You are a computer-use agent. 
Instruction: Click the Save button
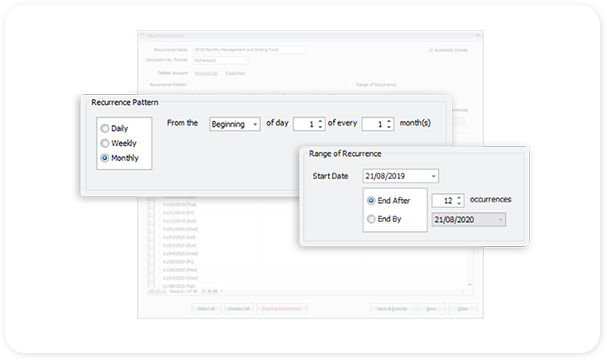[x=431, y=309]
